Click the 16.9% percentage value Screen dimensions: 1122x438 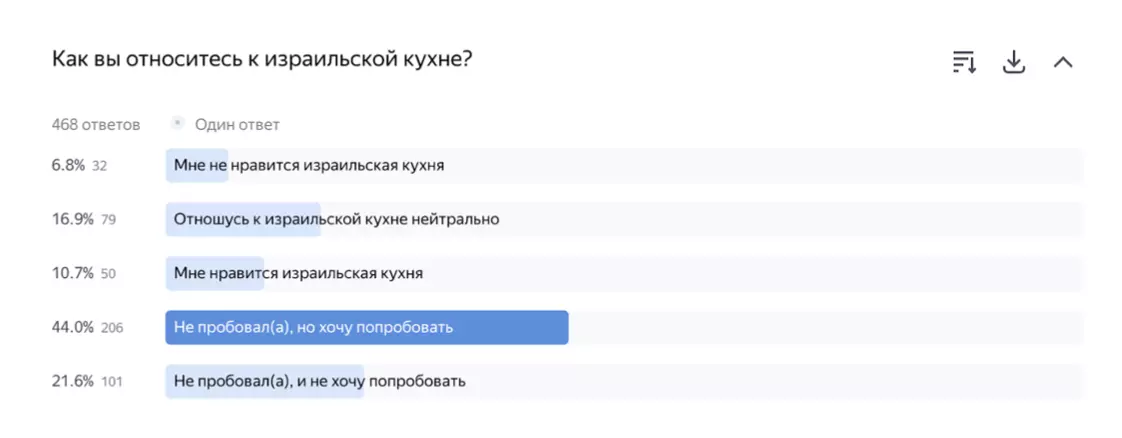72,219
